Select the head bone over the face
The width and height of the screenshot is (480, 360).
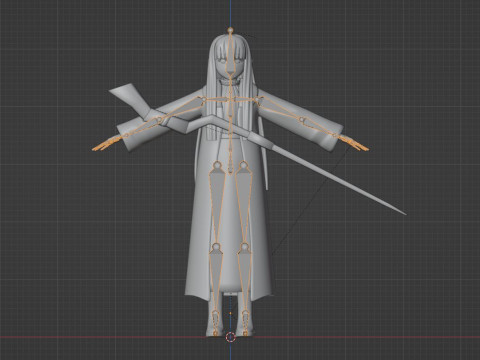coord(230,54)
